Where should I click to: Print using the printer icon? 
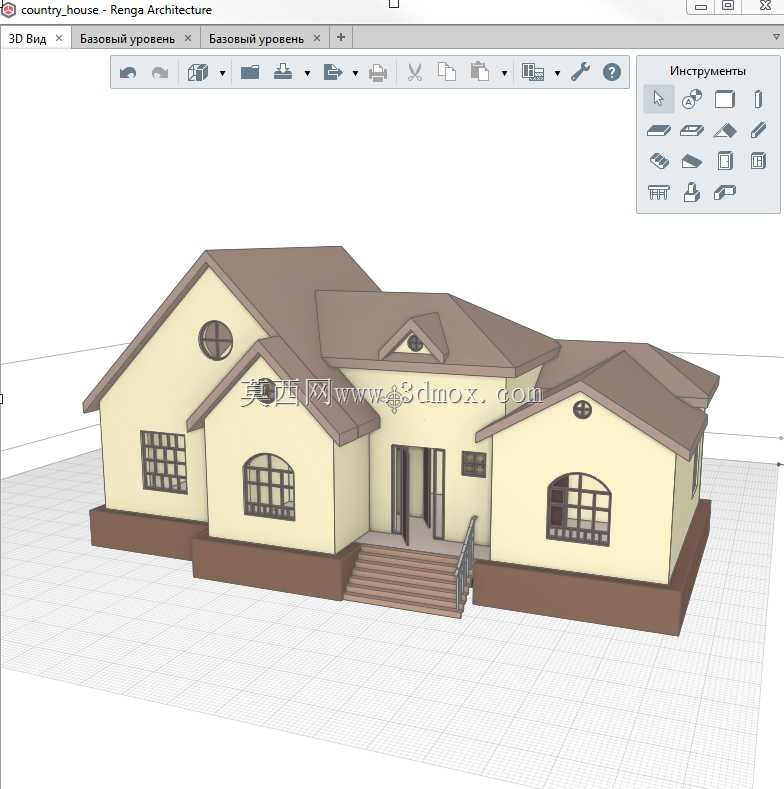(x=378, y=73)
